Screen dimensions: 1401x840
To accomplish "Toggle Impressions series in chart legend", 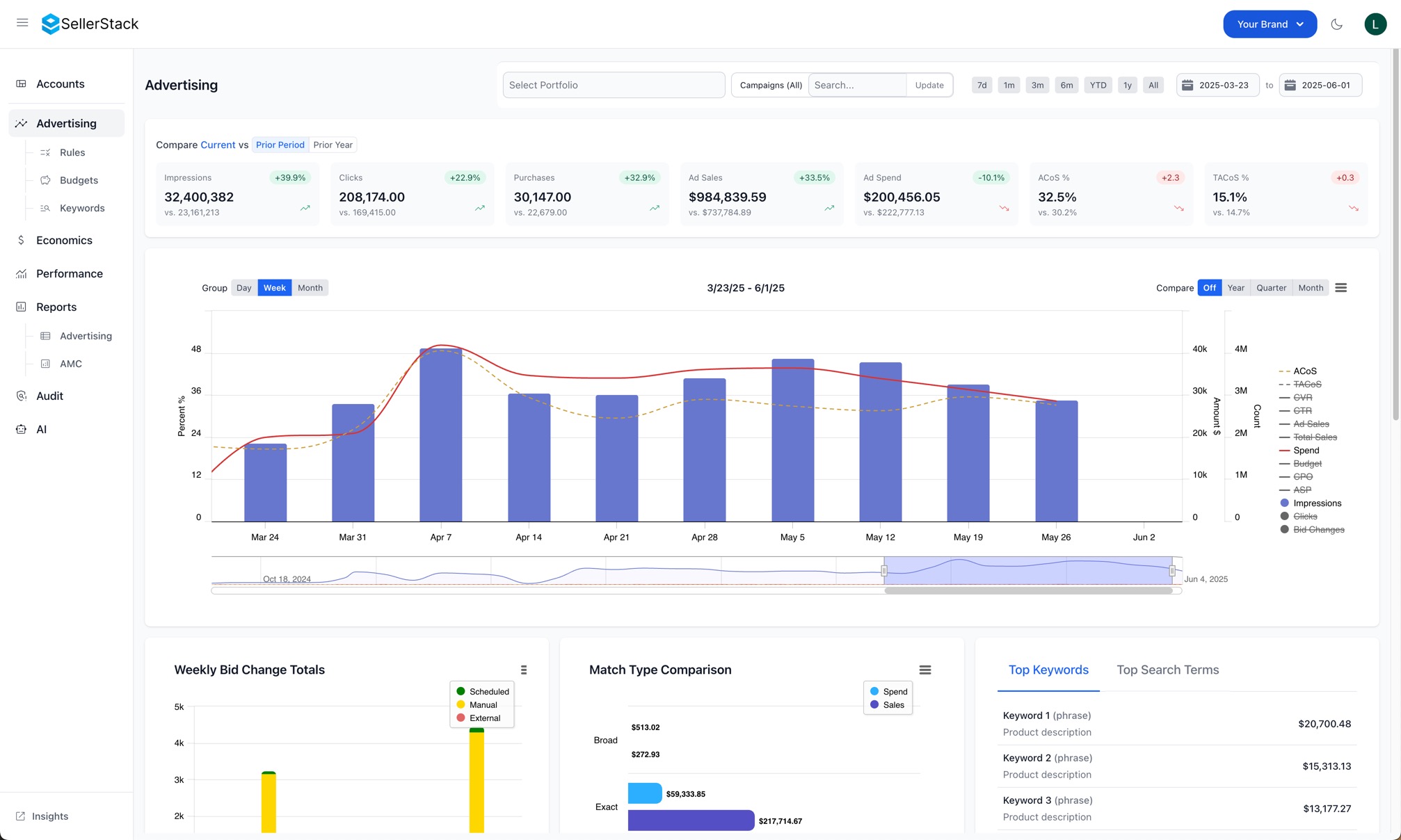I will click(x=1310, y=503).
